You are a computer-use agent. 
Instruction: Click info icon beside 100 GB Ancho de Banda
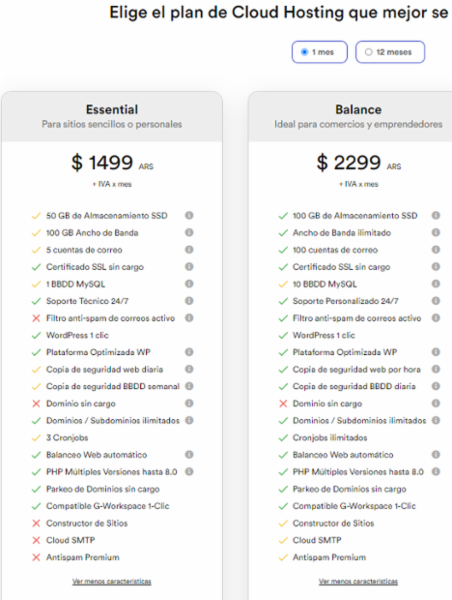click(x=189, y=233)
